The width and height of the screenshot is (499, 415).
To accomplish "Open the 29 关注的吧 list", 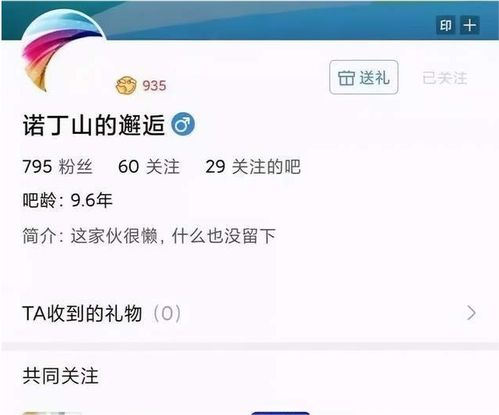I will pos(253,166).
